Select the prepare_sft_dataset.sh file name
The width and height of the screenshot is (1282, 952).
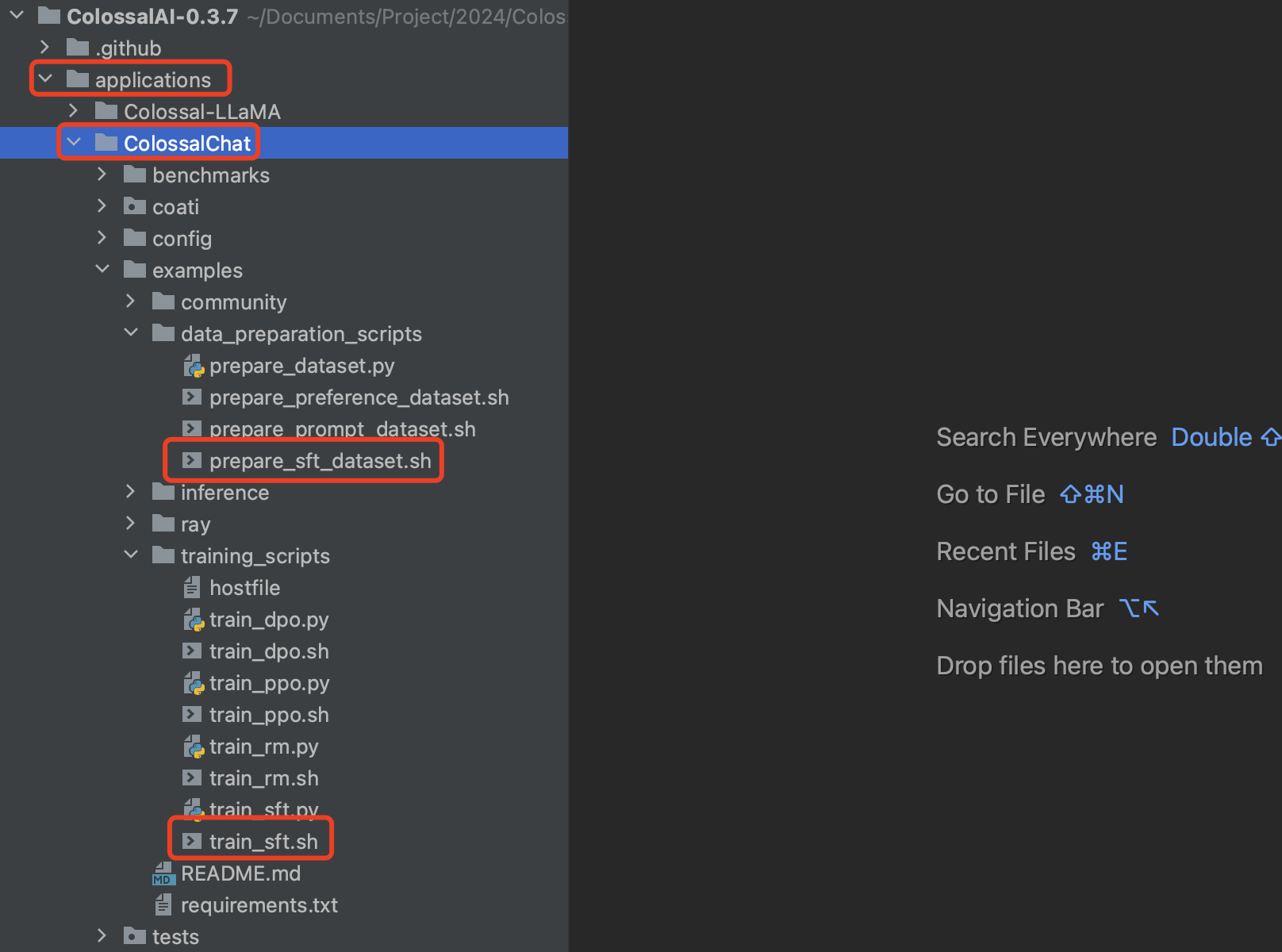tap(320, 461)
